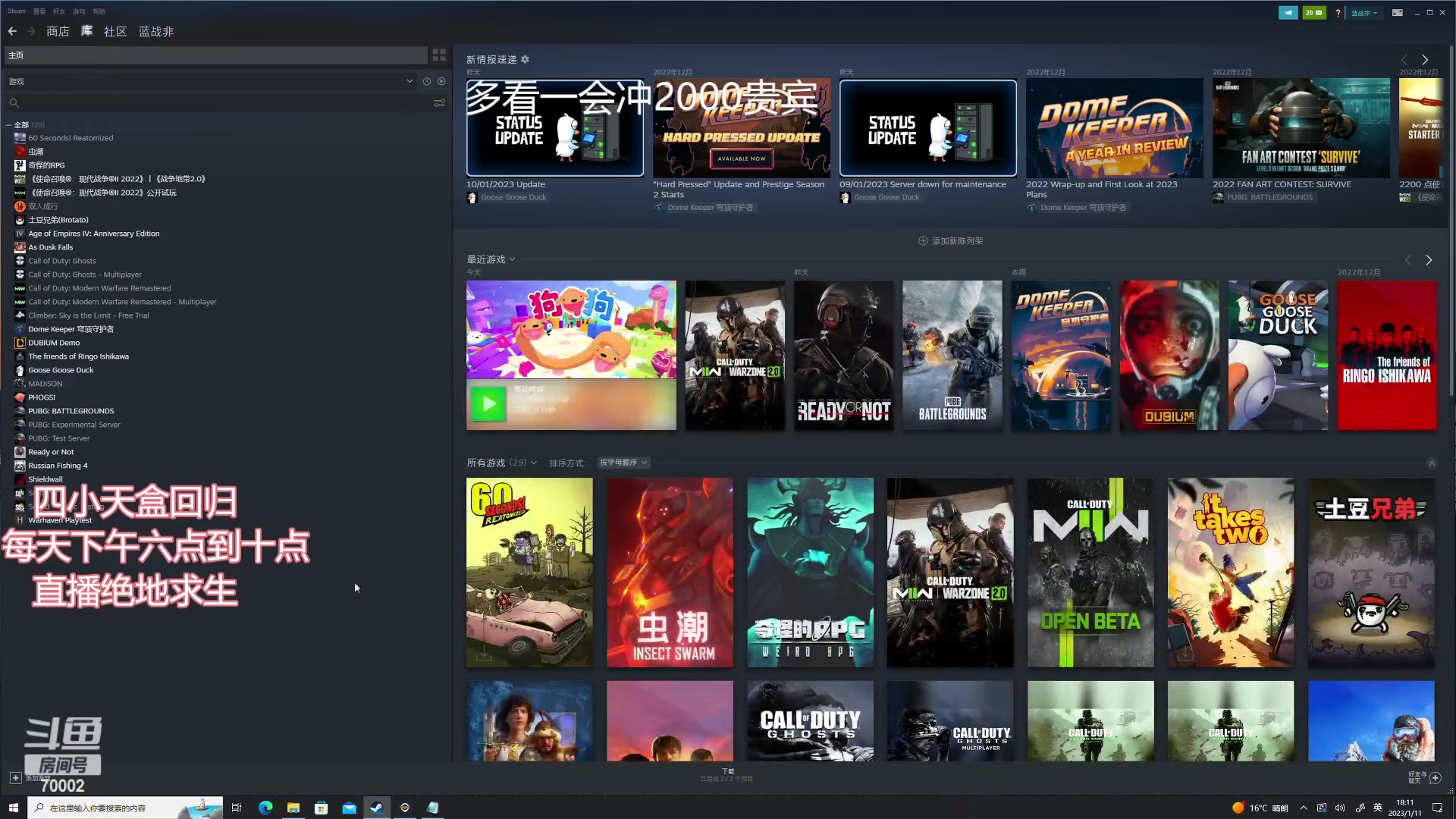
Task: Select Ready or Not in game list
Action: coord(51,452)
